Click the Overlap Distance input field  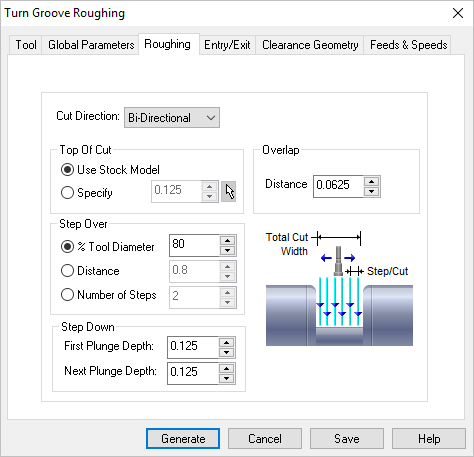pos(338,186)
